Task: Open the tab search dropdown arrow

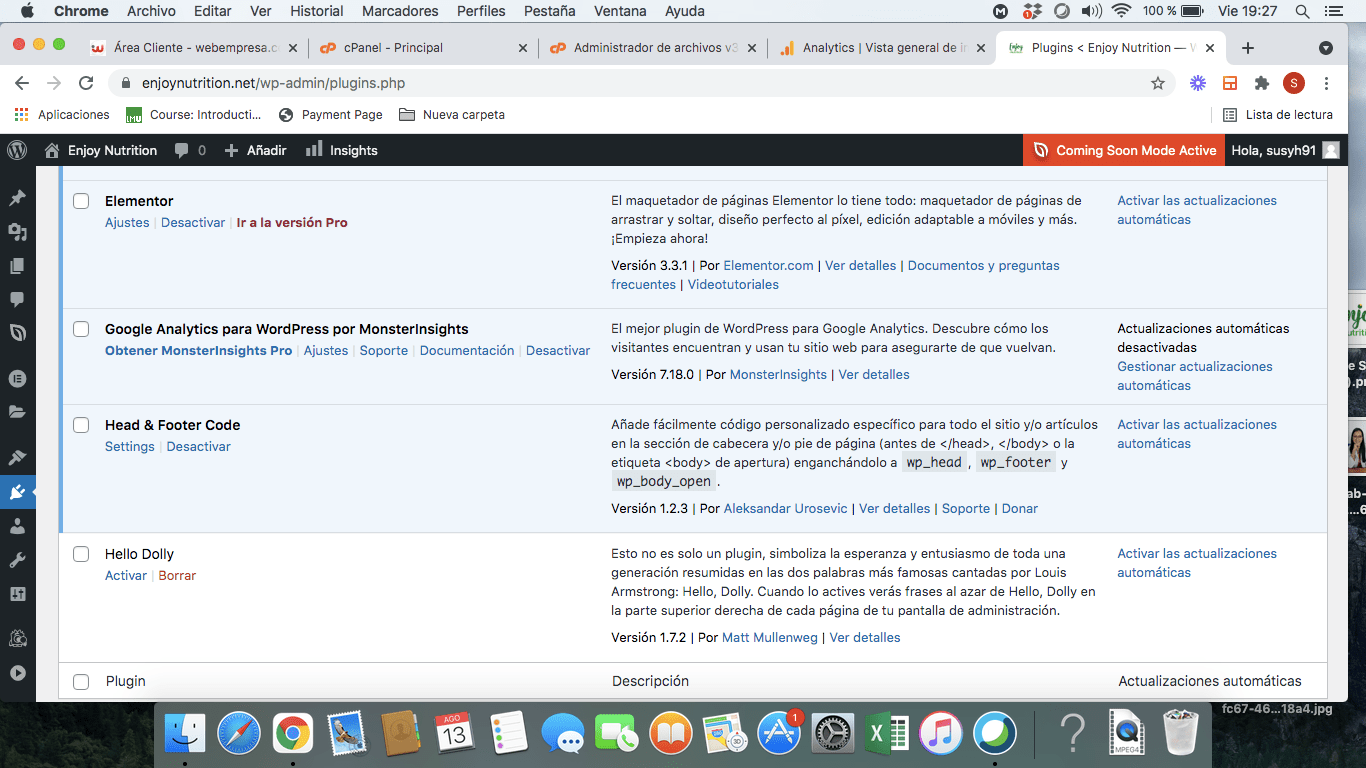Action: pyautogui.click(x=1326, y=48)
